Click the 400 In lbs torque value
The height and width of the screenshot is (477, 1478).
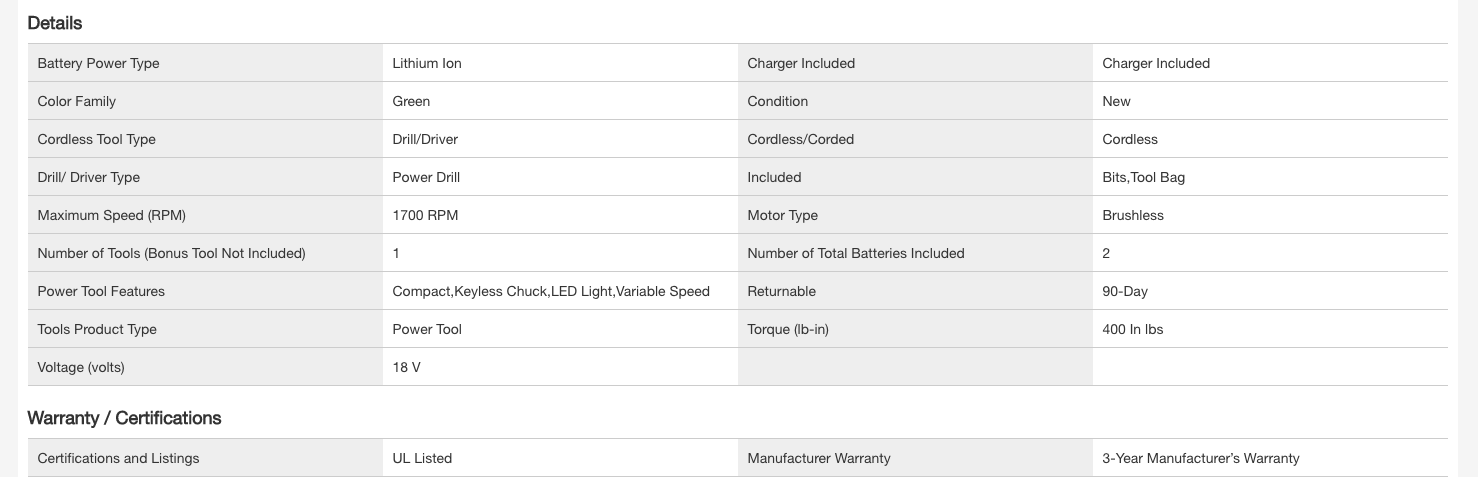(1132, 329)
